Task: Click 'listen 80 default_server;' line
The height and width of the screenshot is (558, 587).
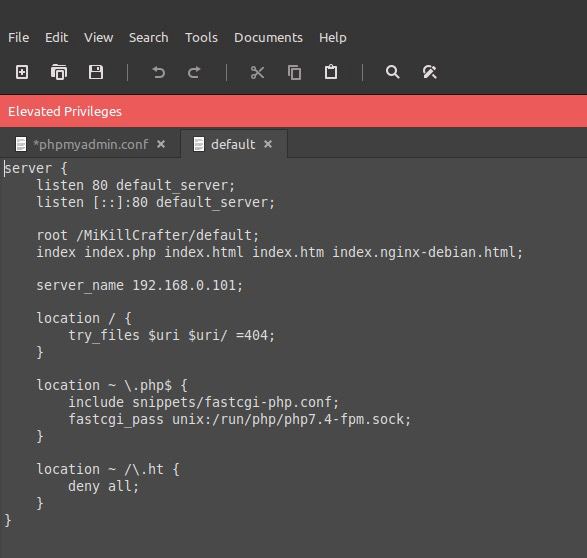Action: click(136, 185)
